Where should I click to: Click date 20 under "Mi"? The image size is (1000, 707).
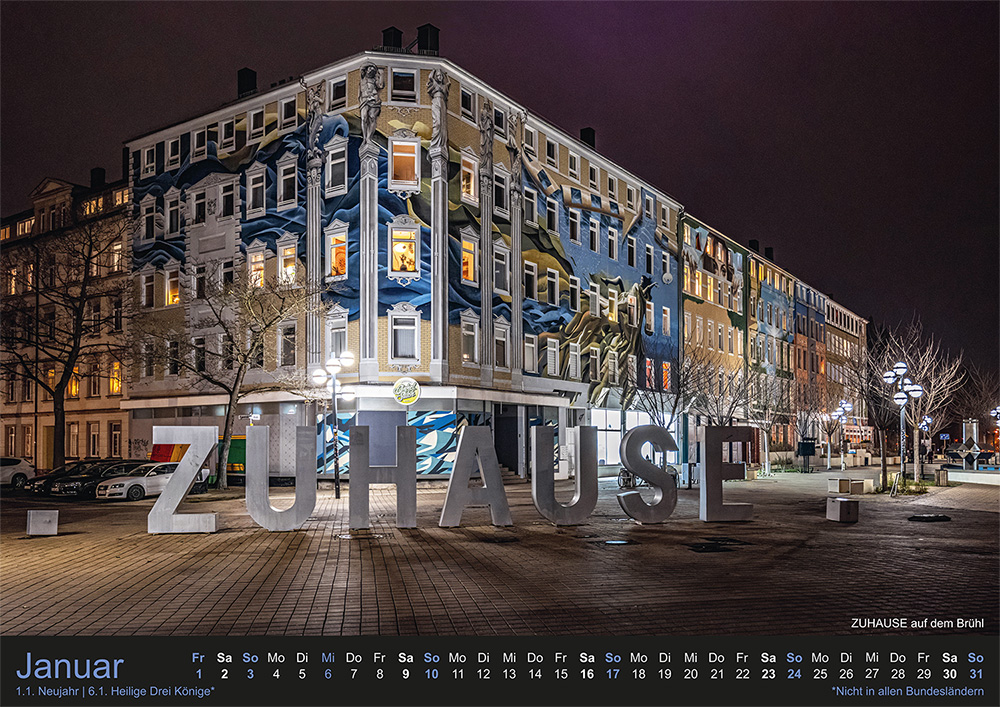coord(691,674)
